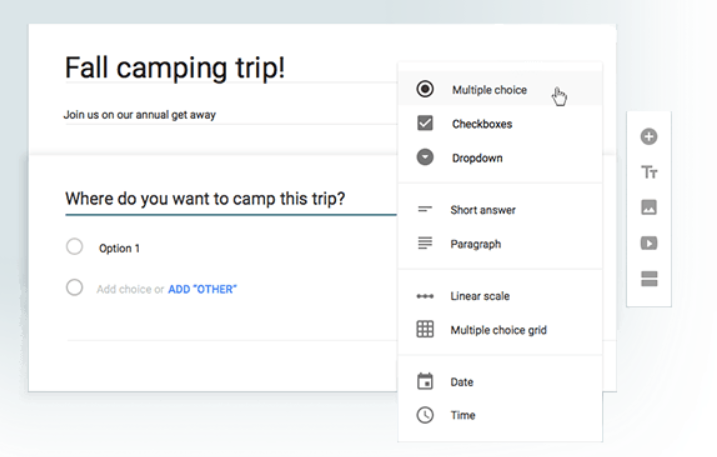The image size is (717, 457).
Task: Select Dropdown from the question type list
Action: pos(477,158)
